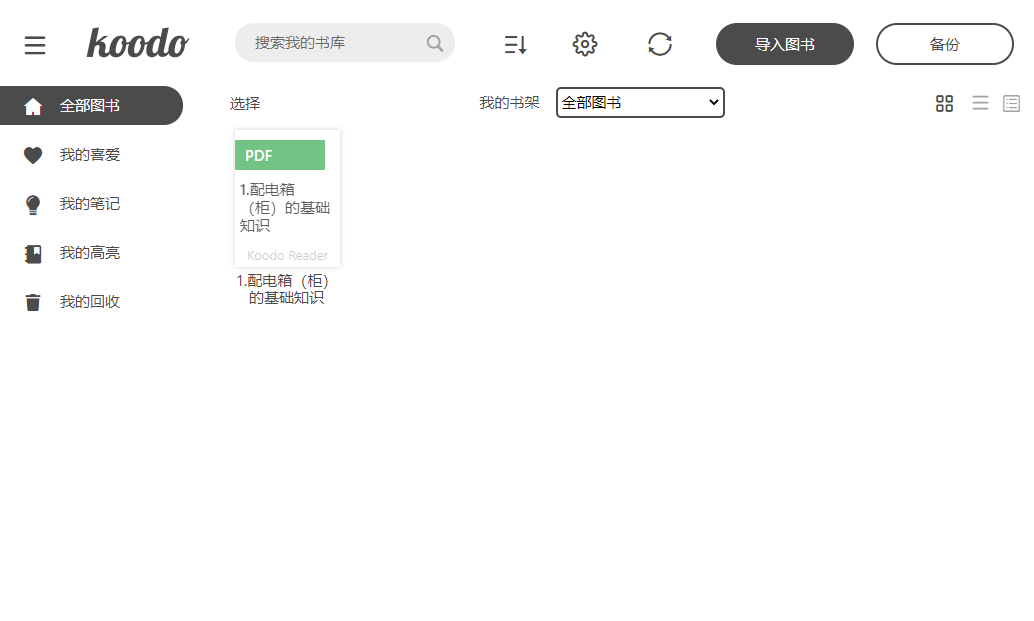Open 我的喜爱 favorites section

[x=91, y=155]
